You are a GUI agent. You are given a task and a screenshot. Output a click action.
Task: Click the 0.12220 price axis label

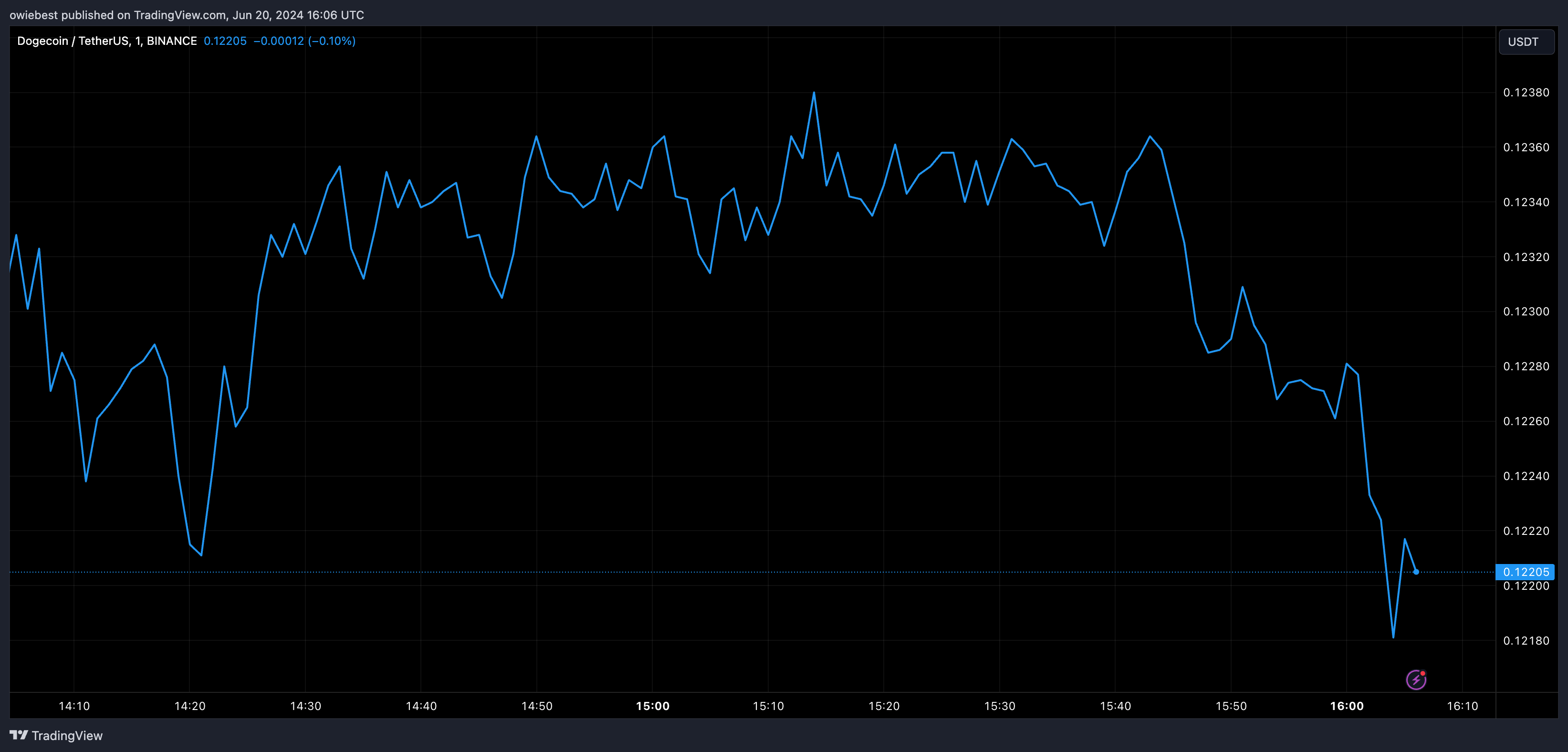1526,531
